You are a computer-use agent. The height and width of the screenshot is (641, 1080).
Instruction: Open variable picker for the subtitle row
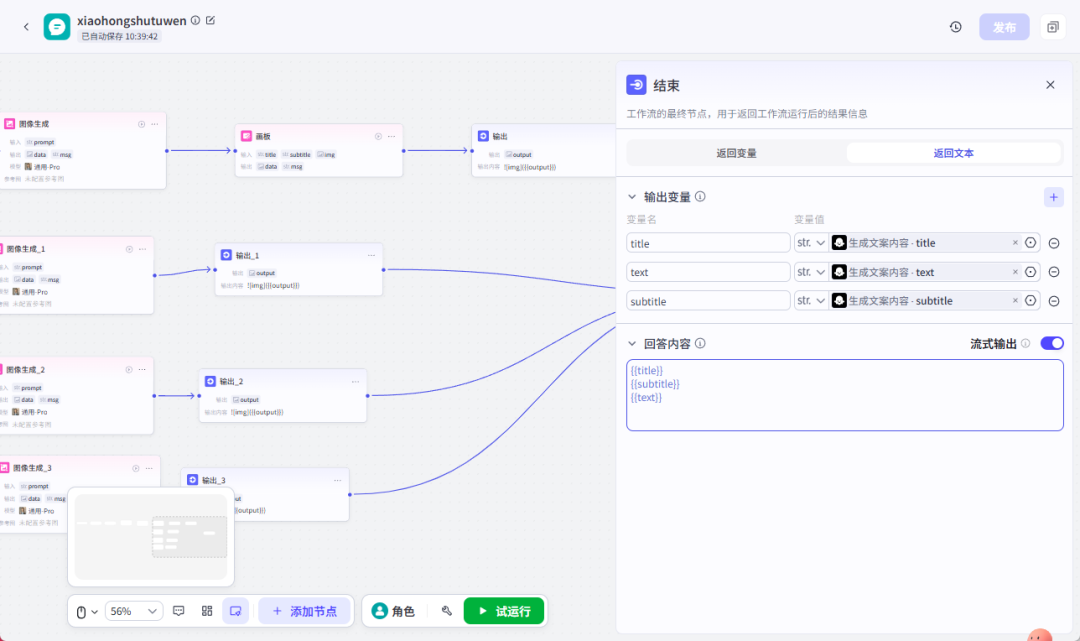coord(1030,301)
